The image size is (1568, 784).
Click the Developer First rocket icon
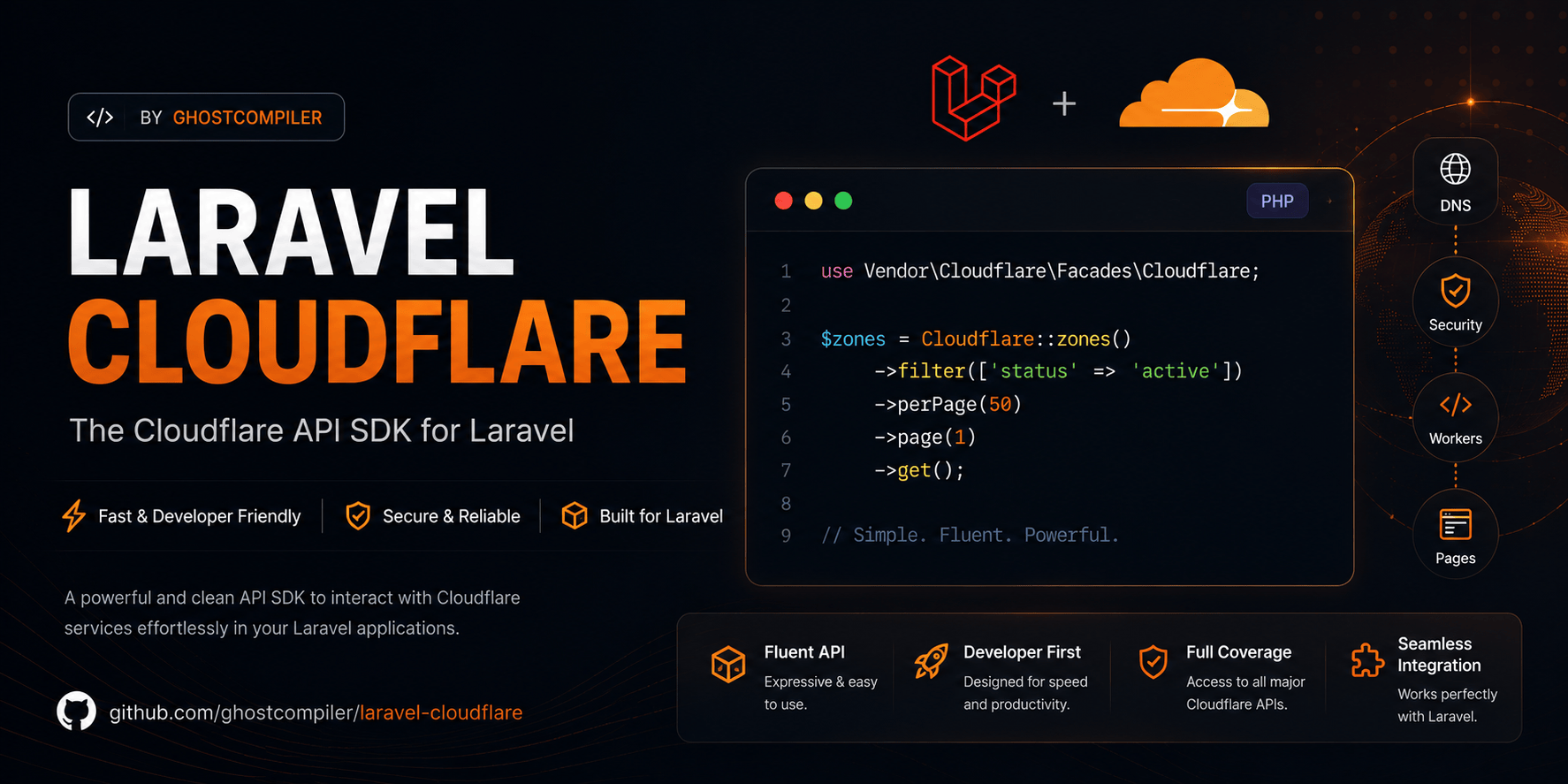pos(931,661)
